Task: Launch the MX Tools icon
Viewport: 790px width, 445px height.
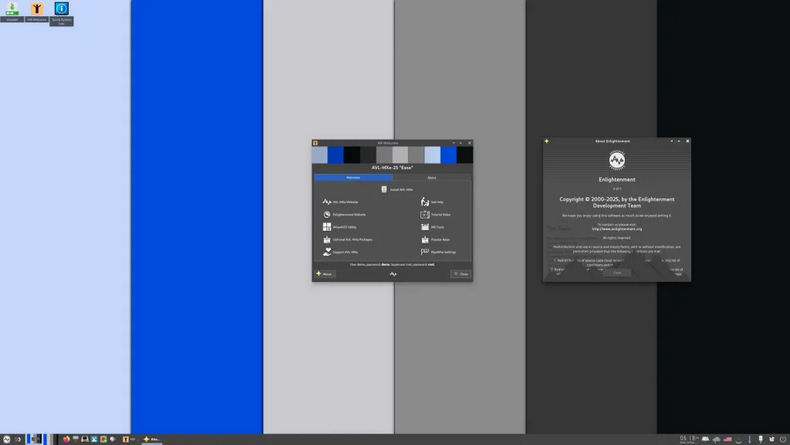Action: coord(425,227)
